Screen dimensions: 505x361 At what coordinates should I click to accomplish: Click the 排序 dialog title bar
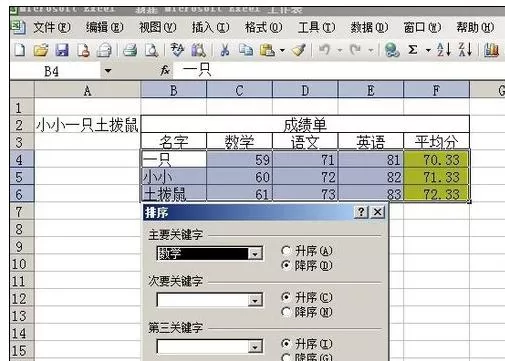click(248, 212)
